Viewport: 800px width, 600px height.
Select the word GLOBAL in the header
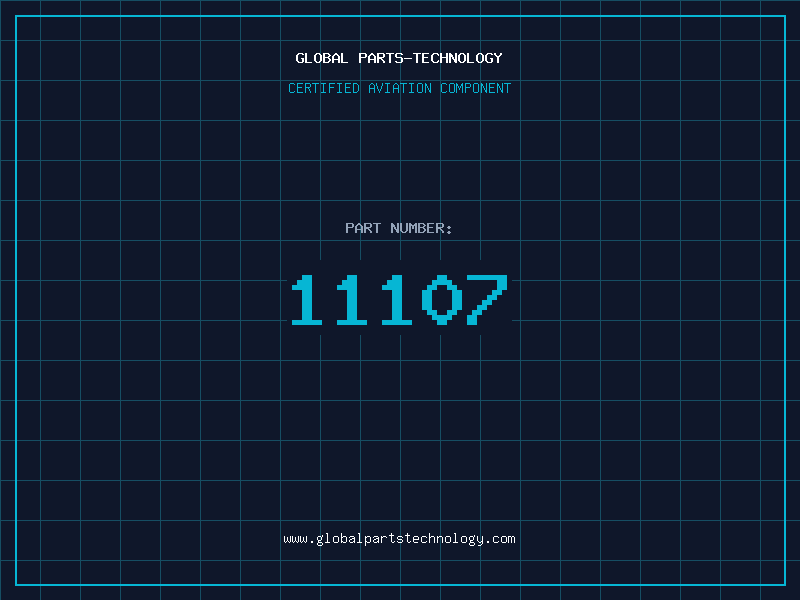[322, 58]
